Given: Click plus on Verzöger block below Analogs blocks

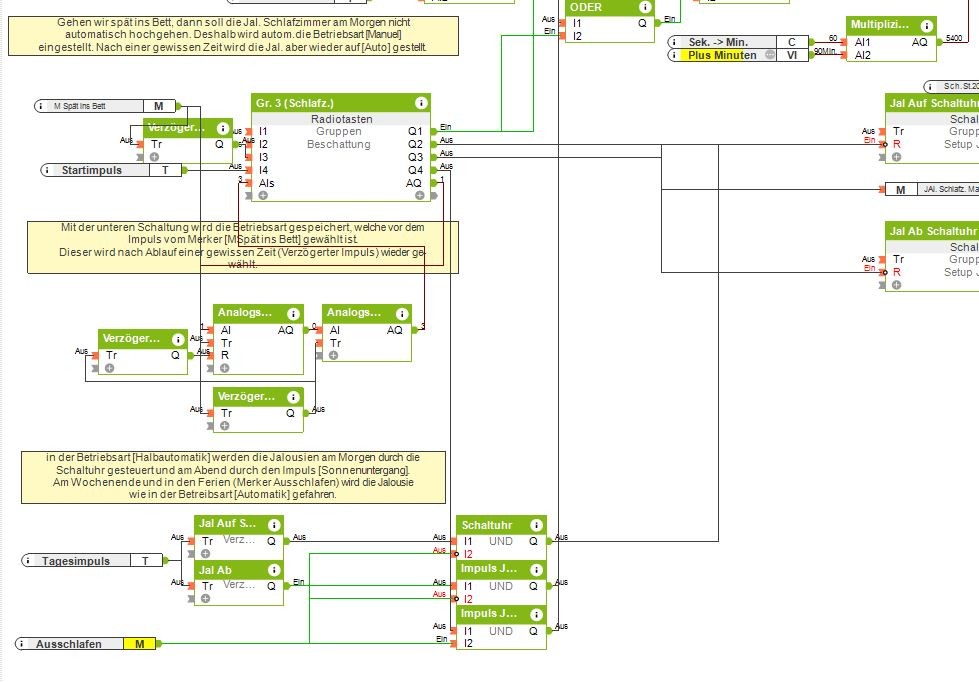Looking at the screenshot, I should point(224,425).
